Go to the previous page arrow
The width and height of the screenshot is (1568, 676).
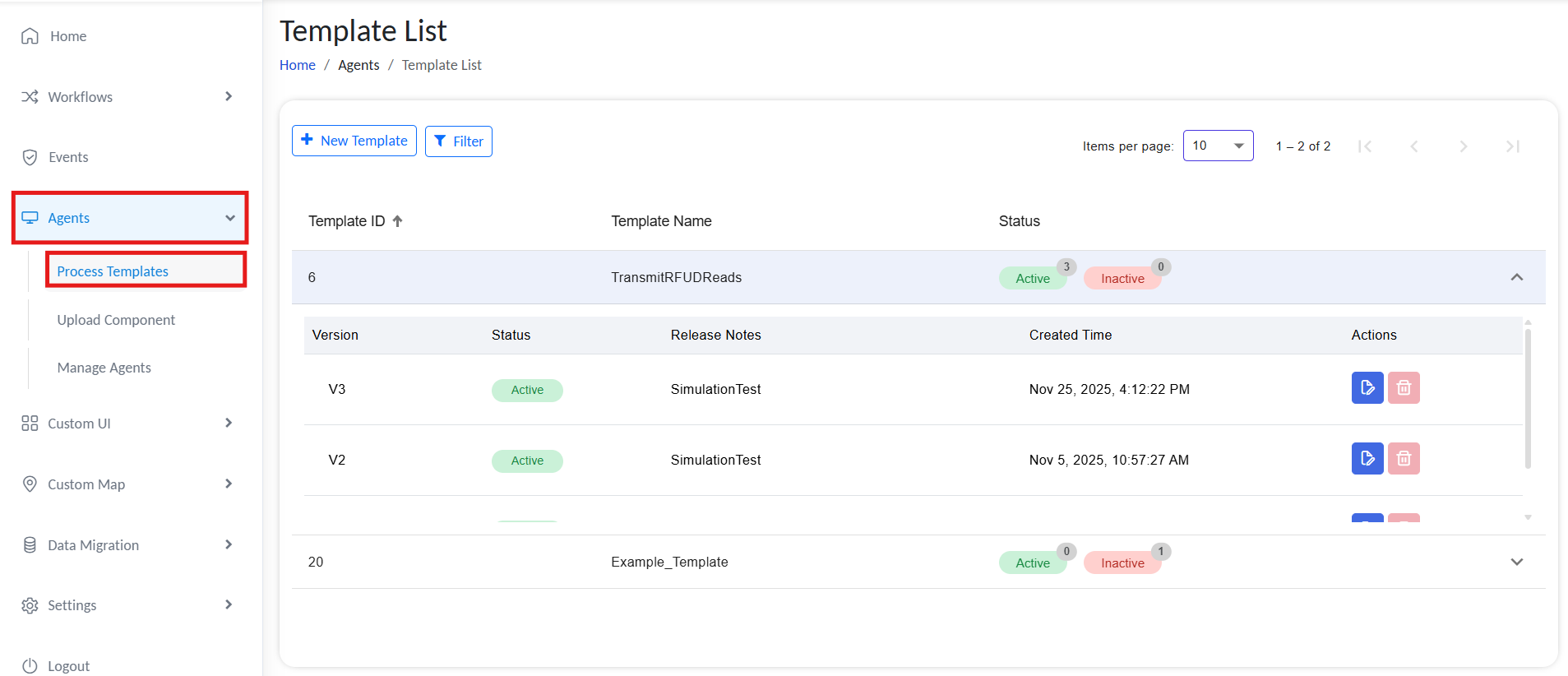1414,146
